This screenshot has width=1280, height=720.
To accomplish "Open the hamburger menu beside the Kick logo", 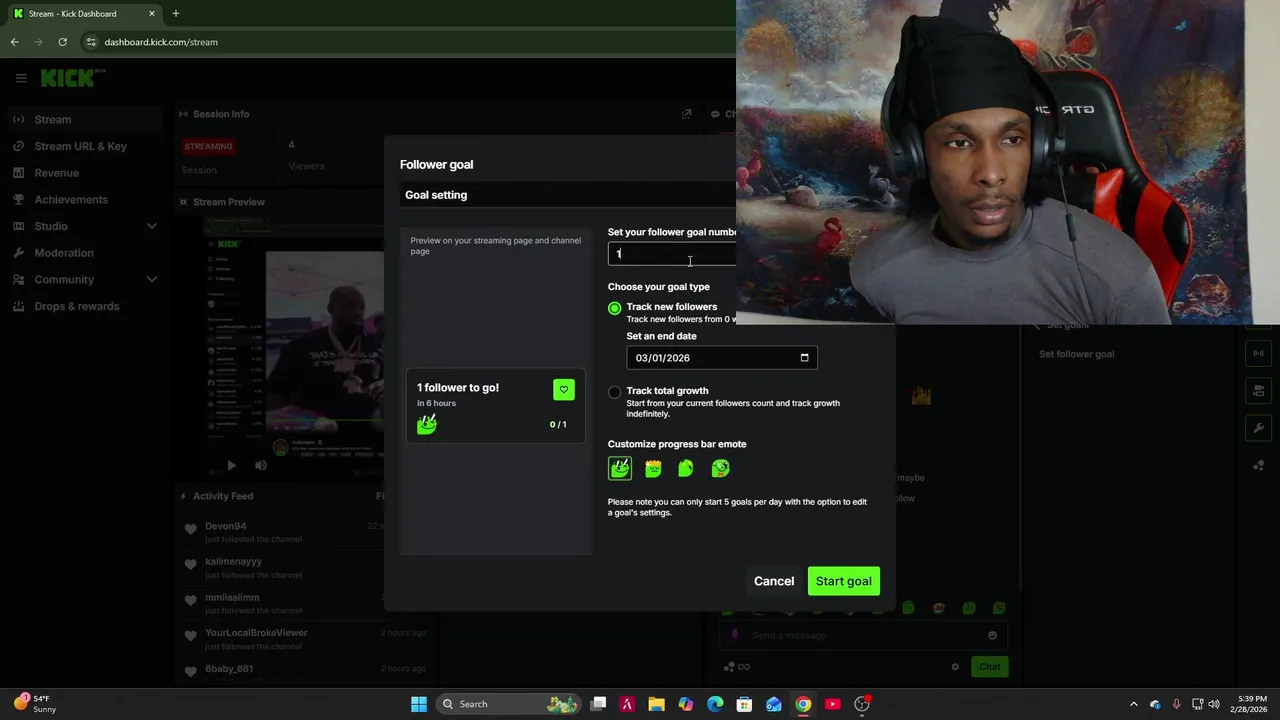I will click(x=20, y=77).
